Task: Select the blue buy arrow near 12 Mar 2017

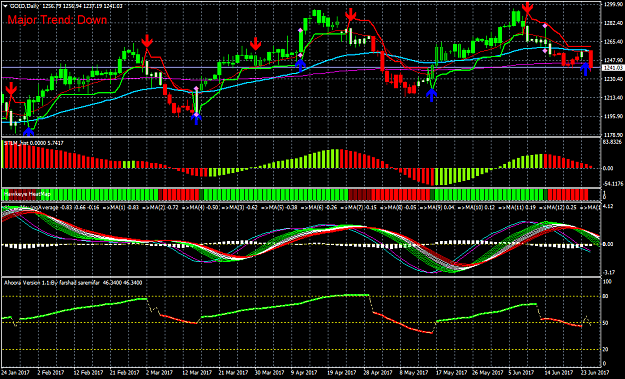Action: [196, 119]
